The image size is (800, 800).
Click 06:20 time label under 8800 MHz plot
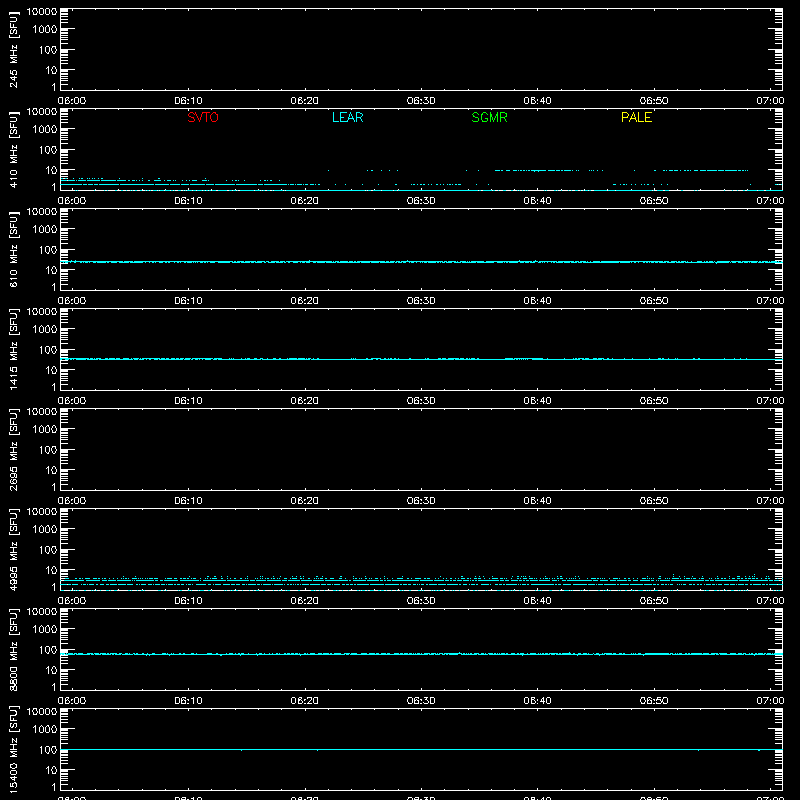(x=305, y=701)
